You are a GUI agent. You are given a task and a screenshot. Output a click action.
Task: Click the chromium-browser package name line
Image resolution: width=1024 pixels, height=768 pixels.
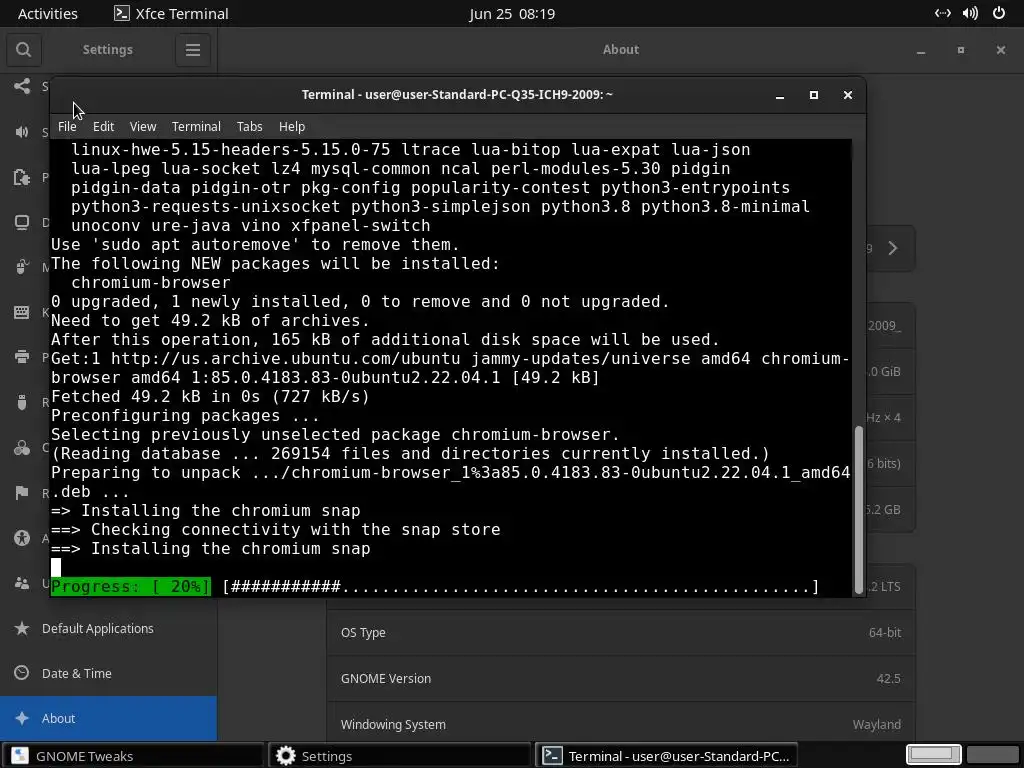point(151,283)
